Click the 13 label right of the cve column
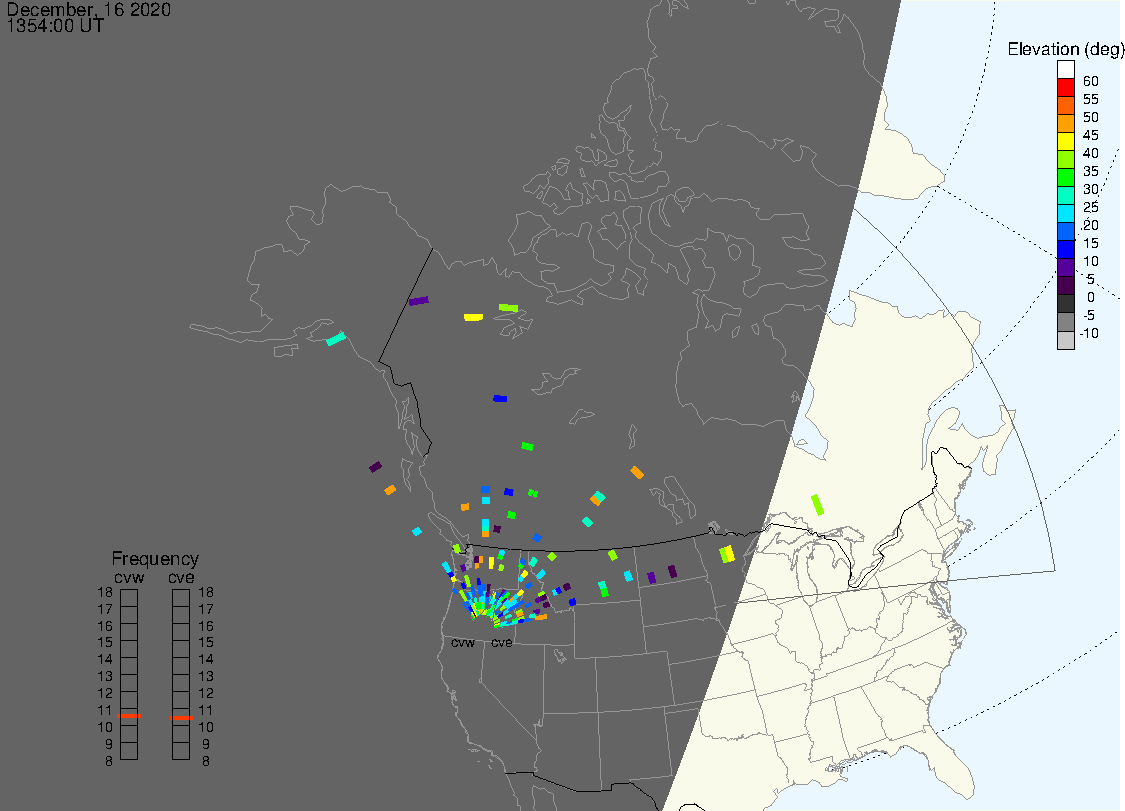 (206, 676)
